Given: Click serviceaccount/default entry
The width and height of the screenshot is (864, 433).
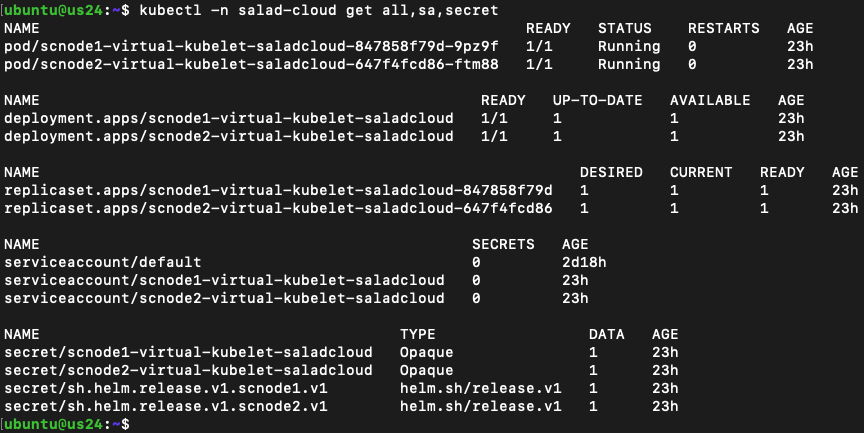Looking at the screenshot, I should (x=103, y=262).
